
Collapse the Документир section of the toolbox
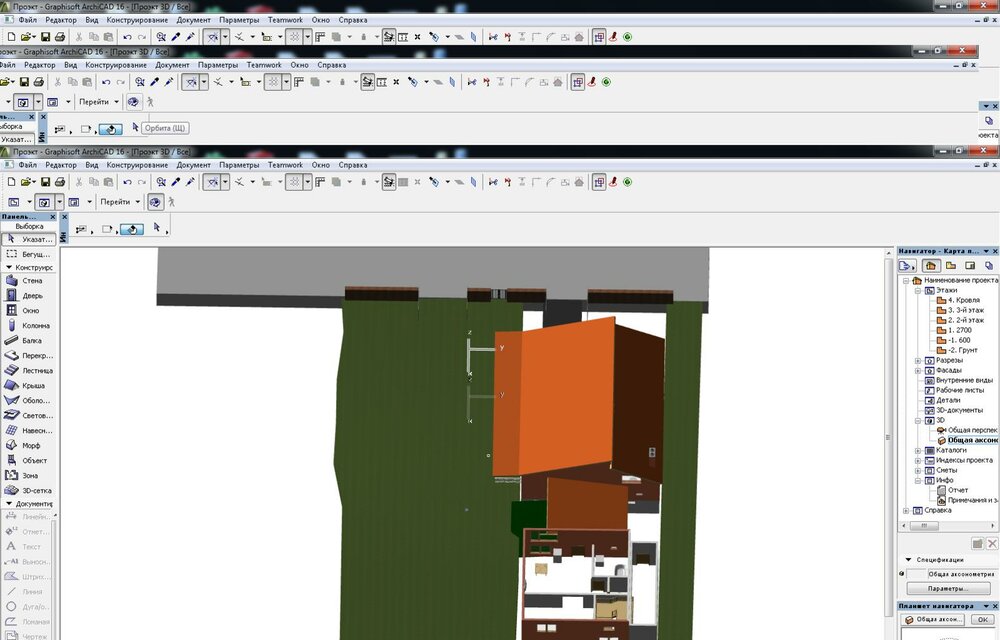(9, 504)
